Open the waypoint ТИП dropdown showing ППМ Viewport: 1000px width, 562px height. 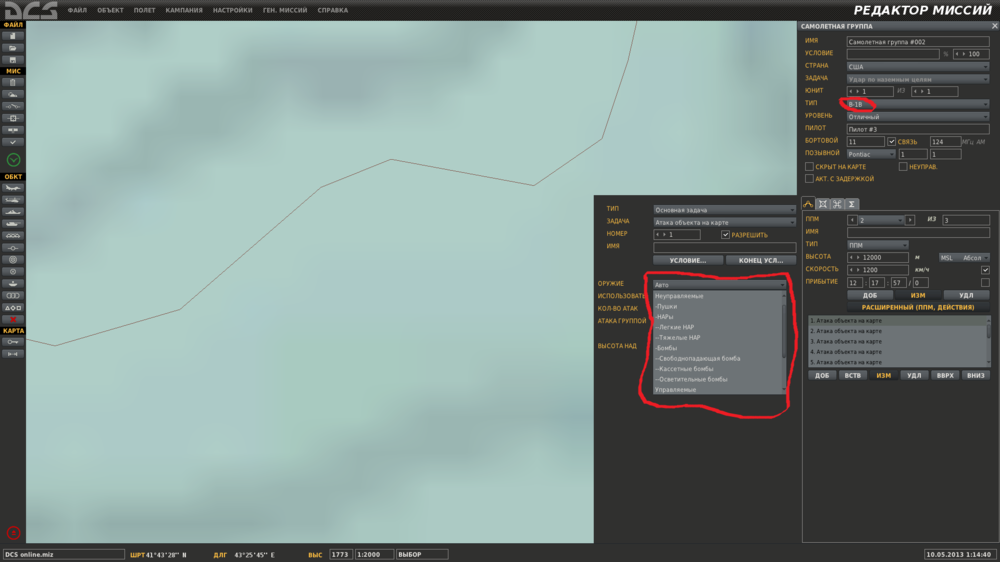(878, 245)
